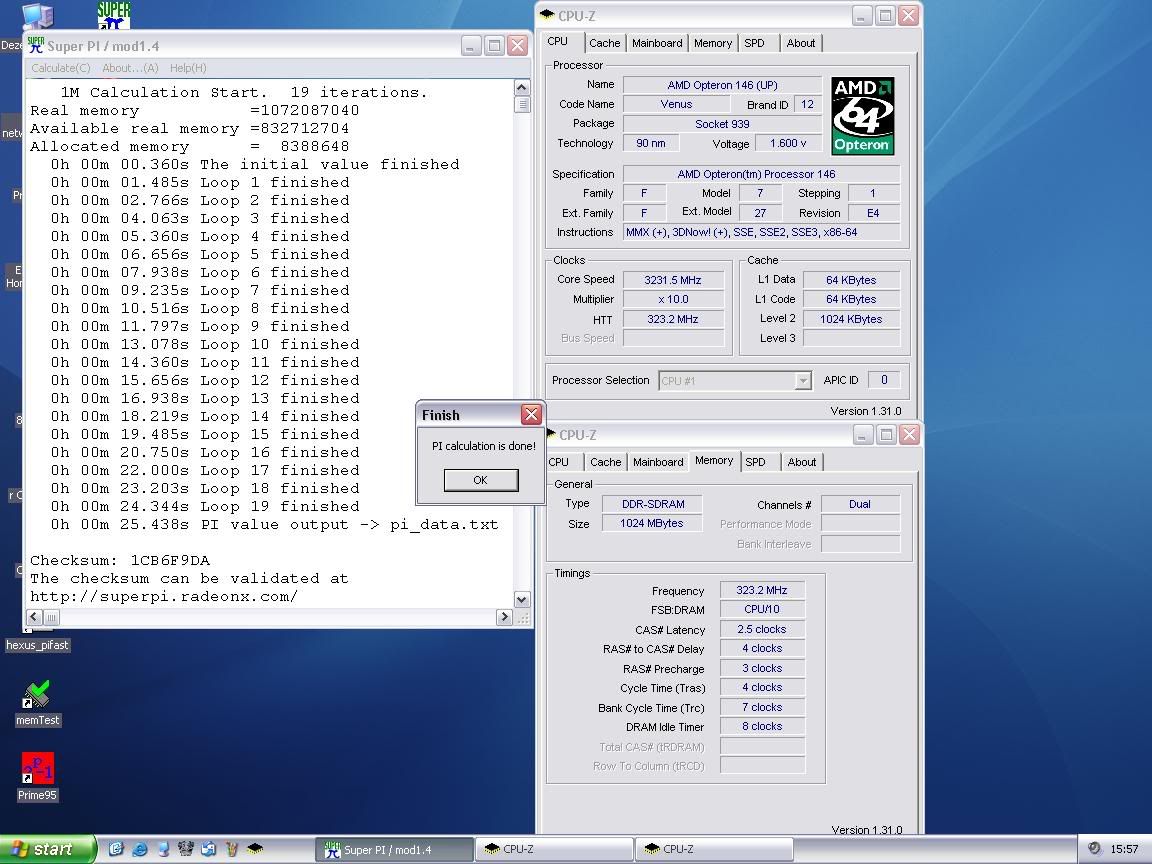
Task: Click the Bank Cycle Time value 7 clocks
Action: pos(762,707)
